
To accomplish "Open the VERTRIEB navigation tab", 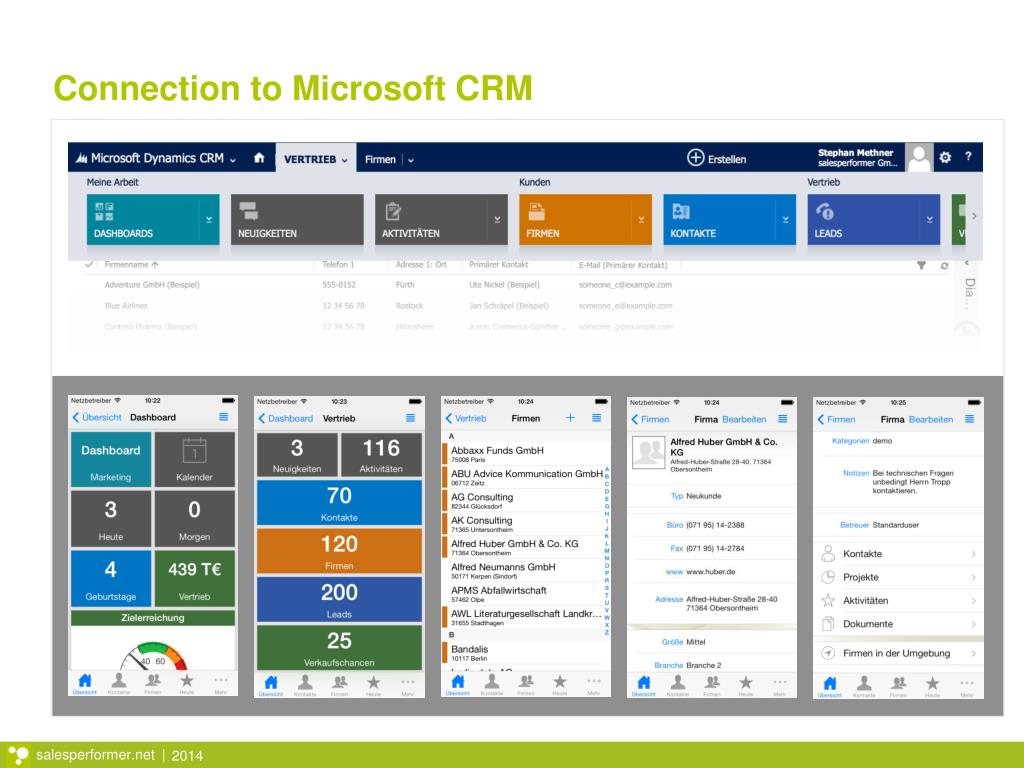I will [x=315, y=159].
